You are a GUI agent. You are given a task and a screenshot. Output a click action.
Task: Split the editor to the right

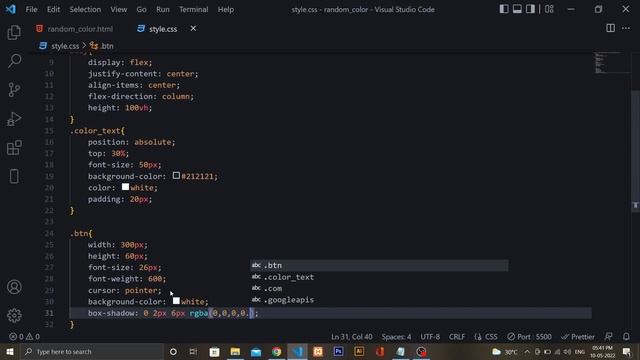pos(611,28)
